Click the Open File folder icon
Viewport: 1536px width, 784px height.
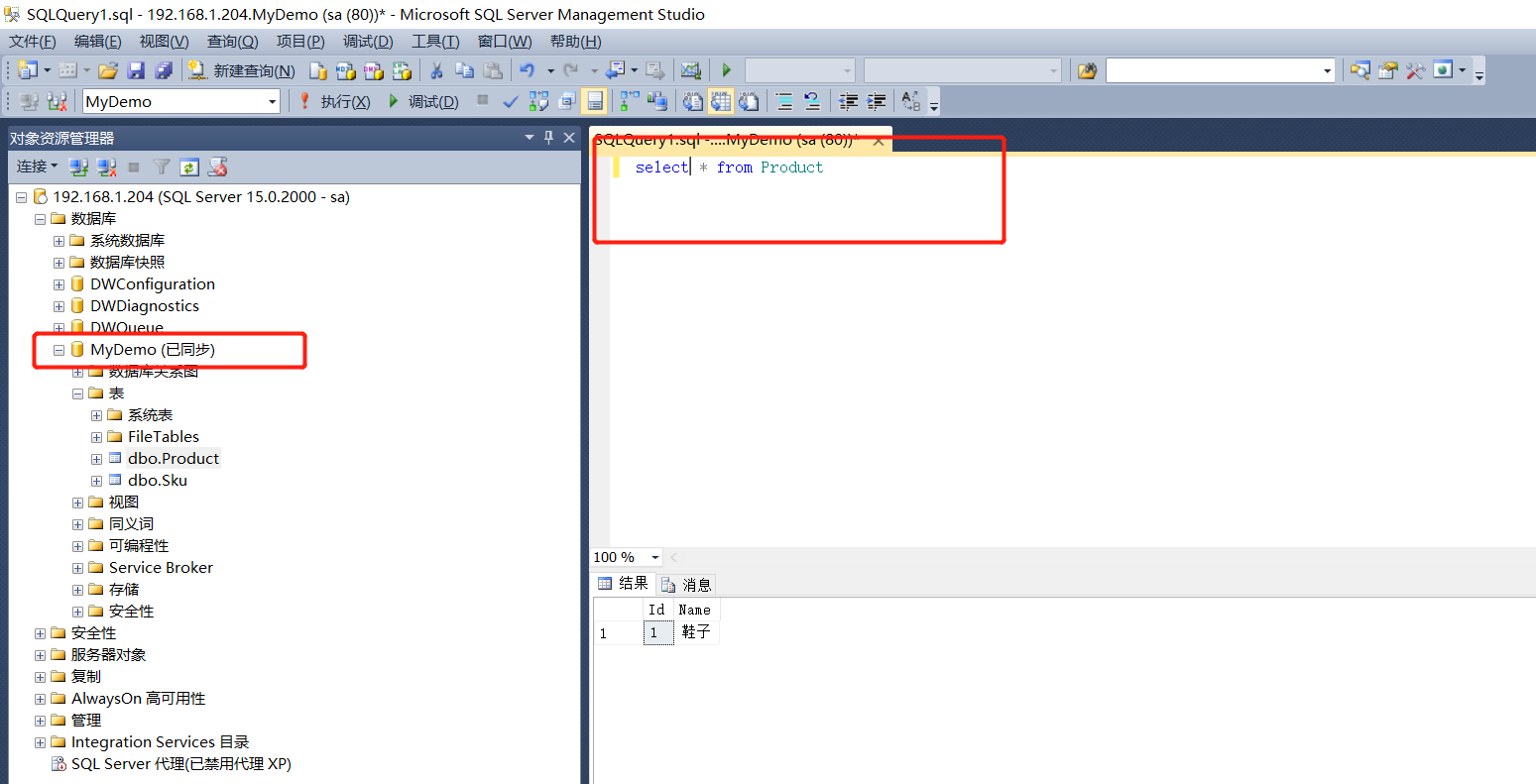[x=108, y=70]
